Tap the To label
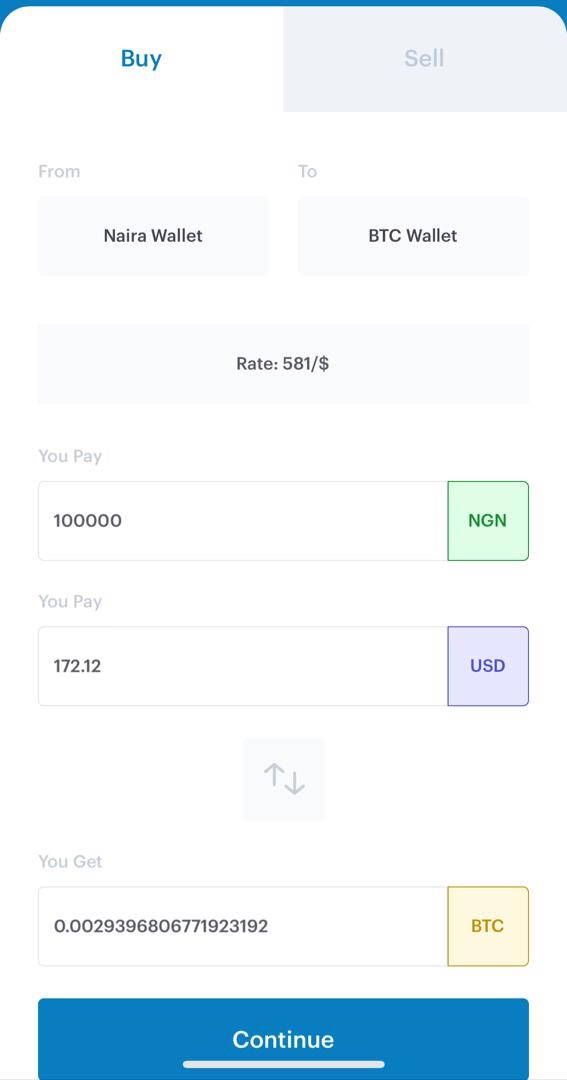Image resolution: width=567 pixels, height=1080 pixels. pyautogui.click(x=307, y=171)
